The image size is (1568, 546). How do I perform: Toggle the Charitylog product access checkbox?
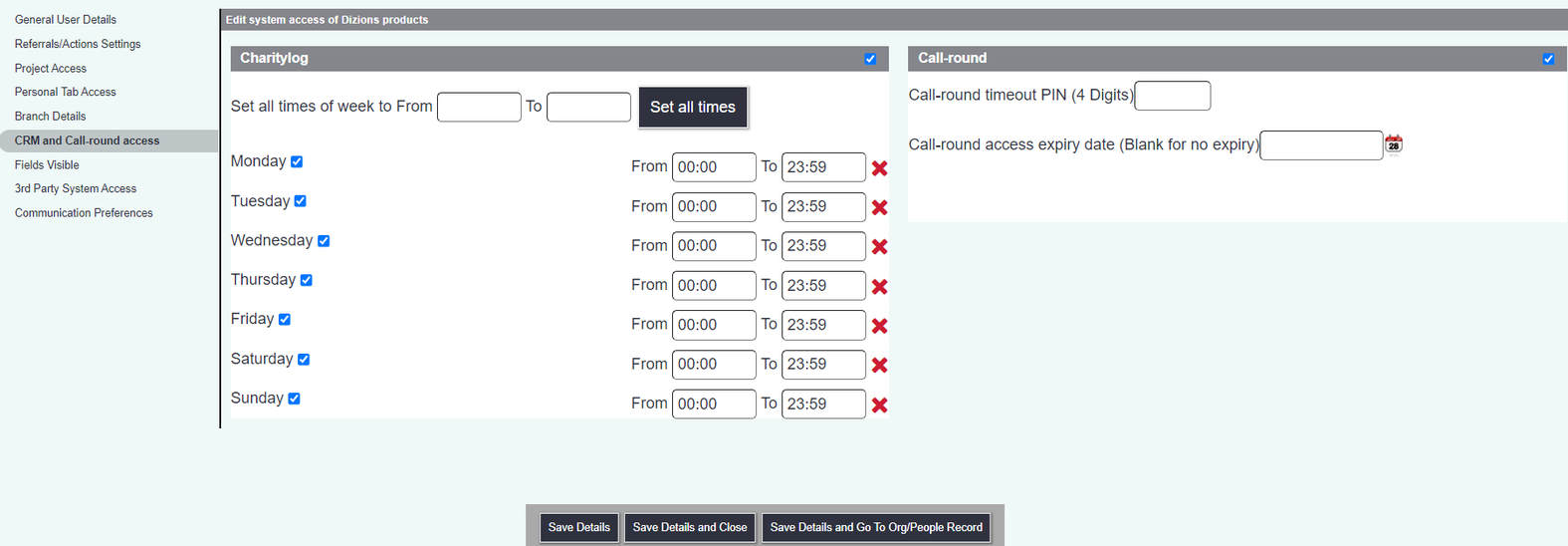click(870, 59)
